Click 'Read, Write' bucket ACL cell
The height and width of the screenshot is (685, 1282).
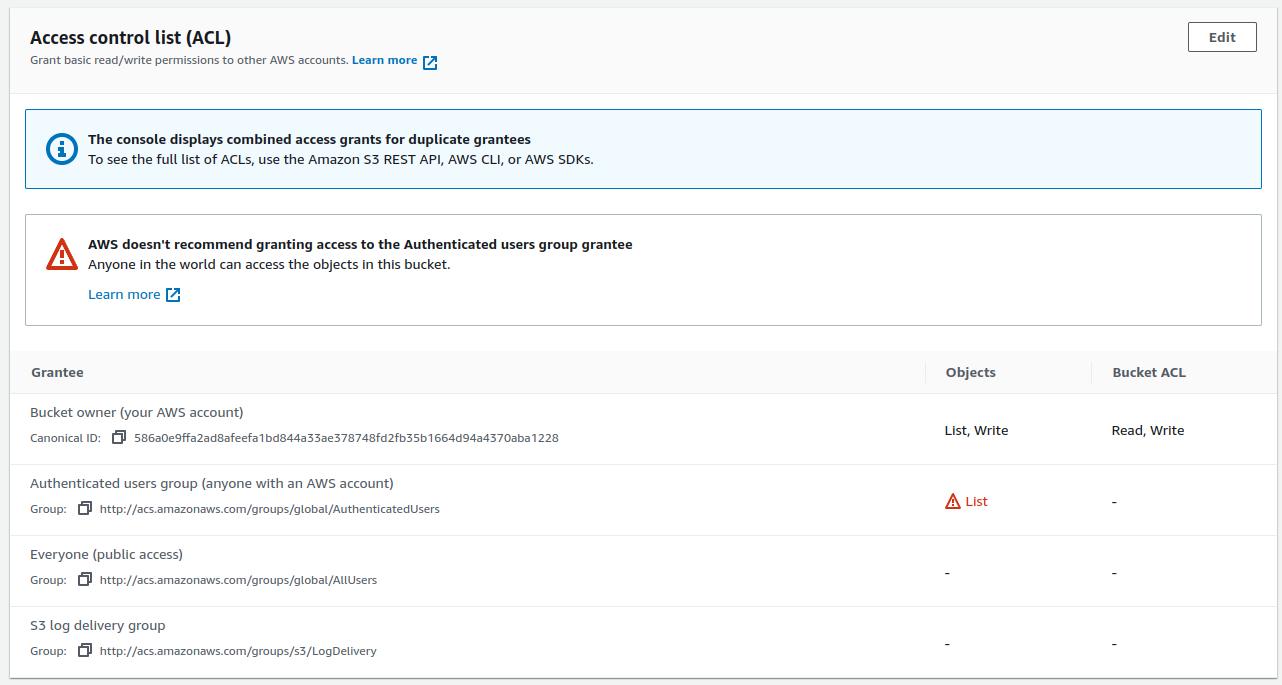pos(1148,430)
